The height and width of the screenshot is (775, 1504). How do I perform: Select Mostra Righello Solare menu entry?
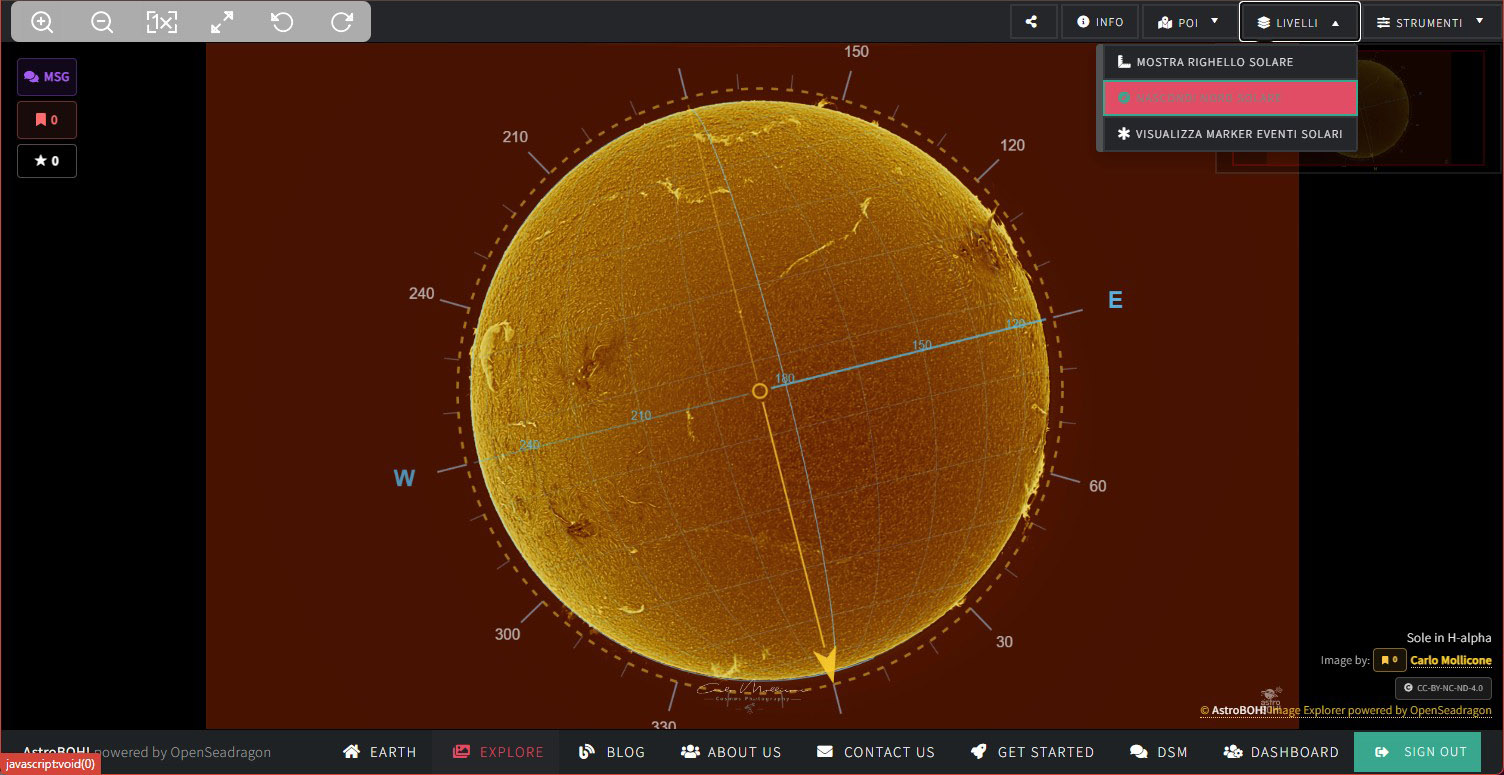(1230, 62)
